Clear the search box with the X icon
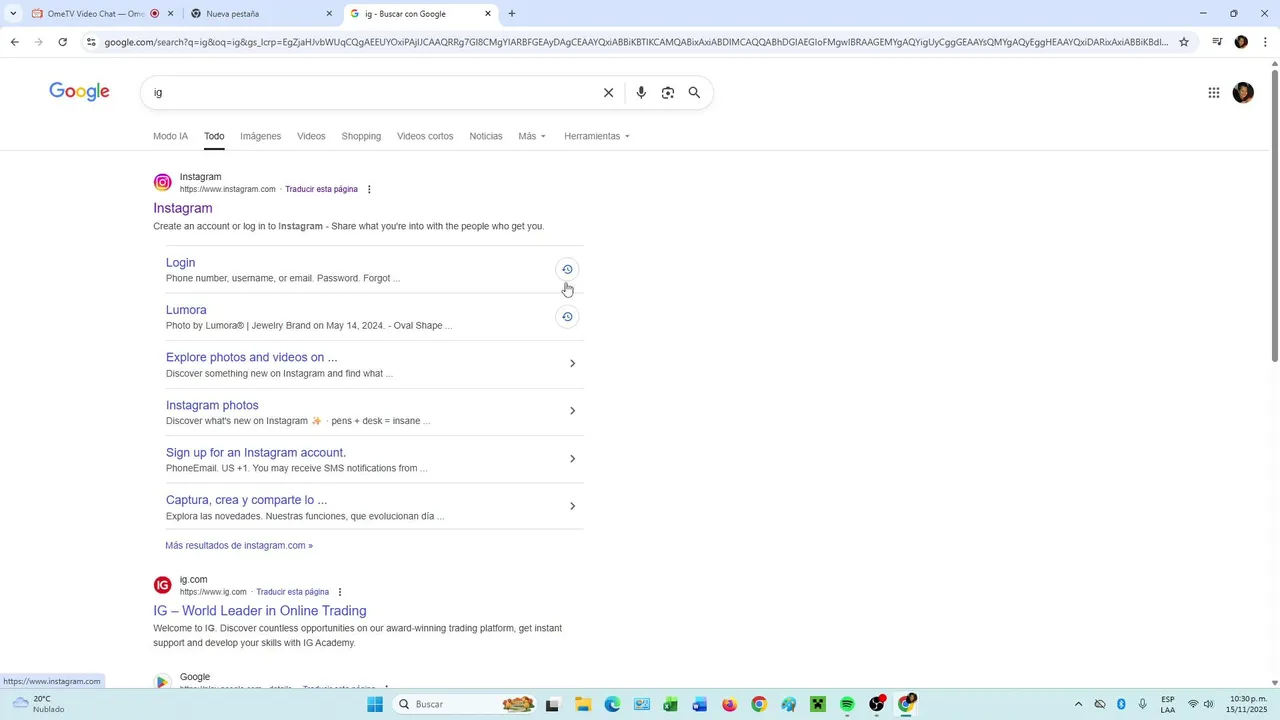This screenshot has height=720, width=1280. pyautogui.click(x=608, y=93)
